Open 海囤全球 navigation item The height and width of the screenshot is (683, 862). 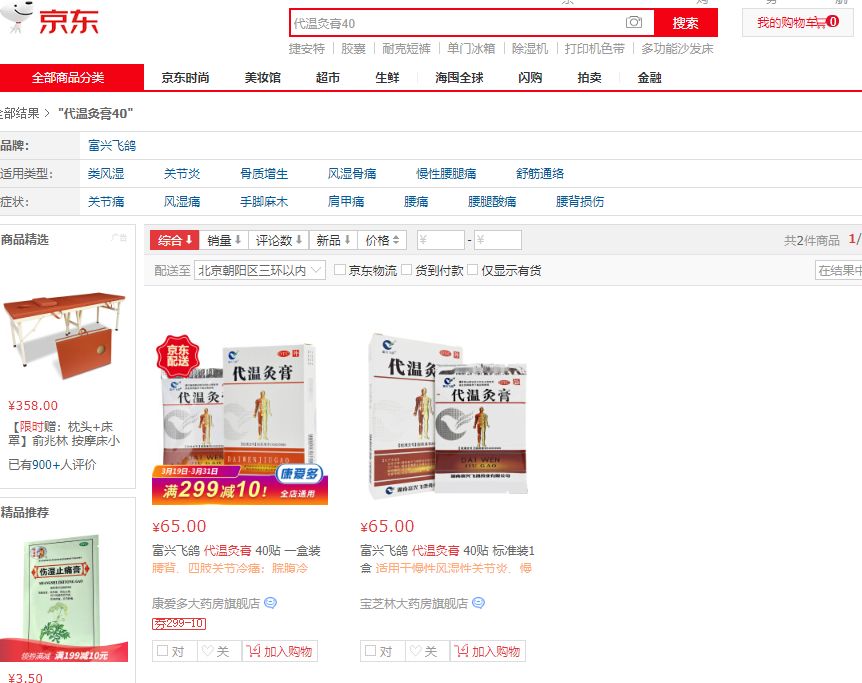pyautogui.click(x=459, y=78)
